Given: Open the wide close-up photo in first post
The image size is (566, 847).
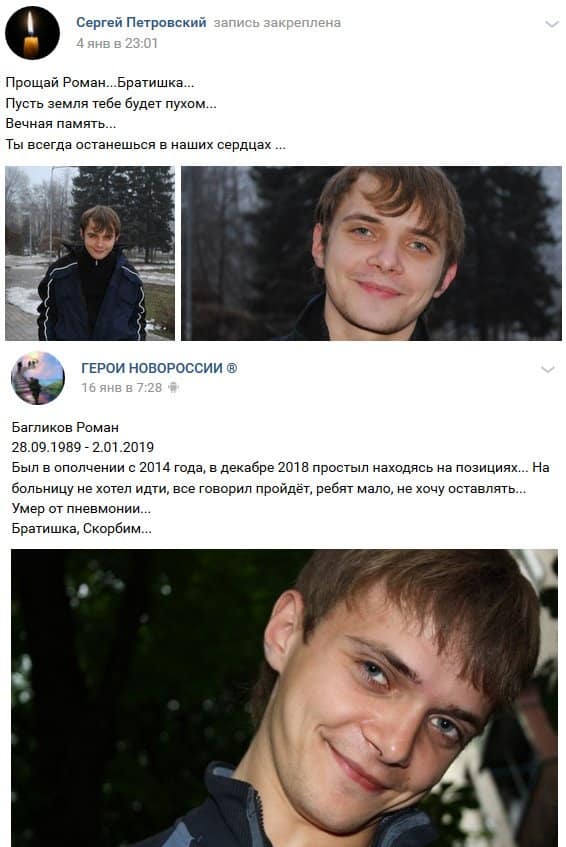Looking at the screenshot, I should [371, 253].
